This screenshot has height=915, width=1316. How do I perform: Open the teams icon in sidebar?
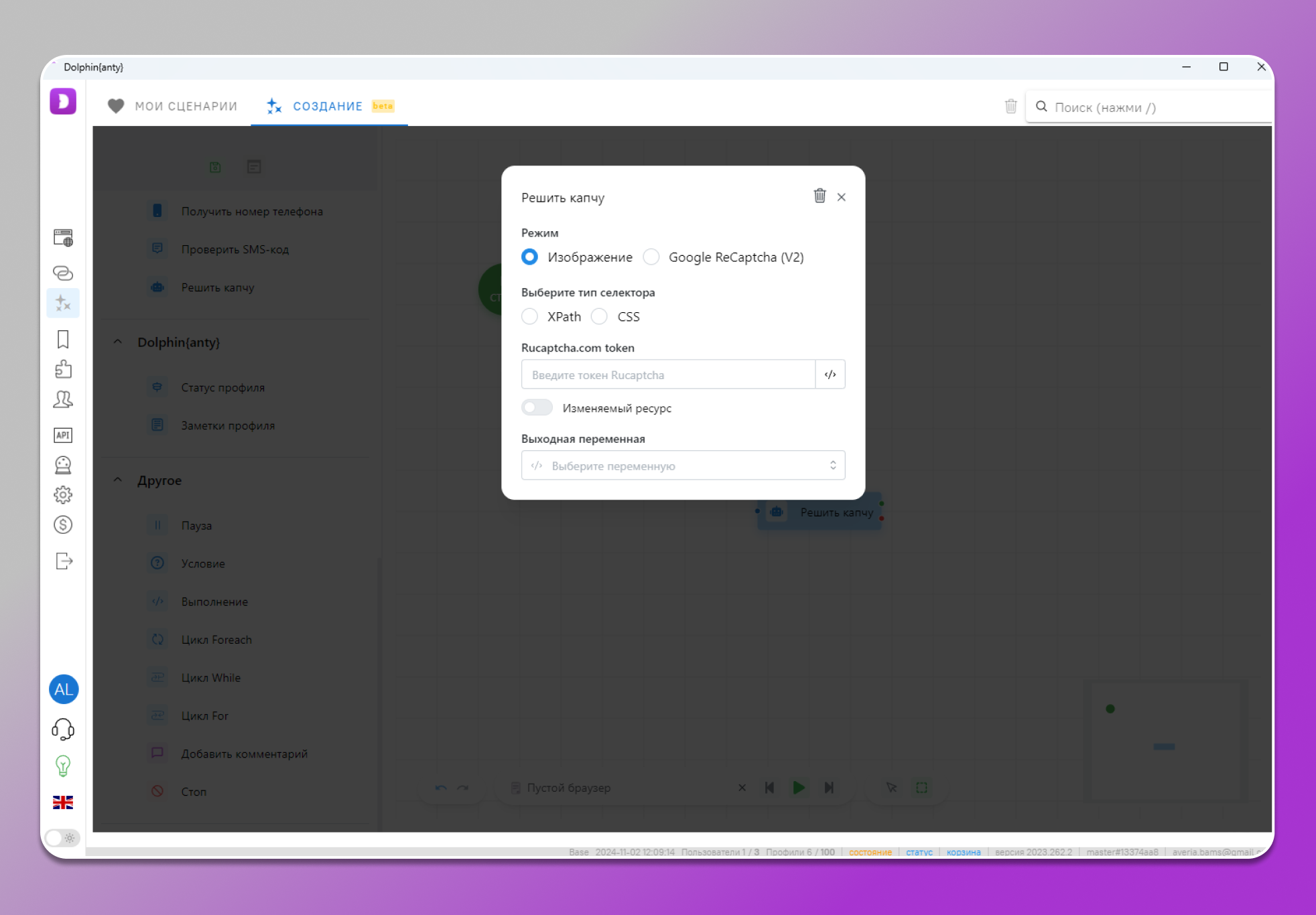pos(63,399)
